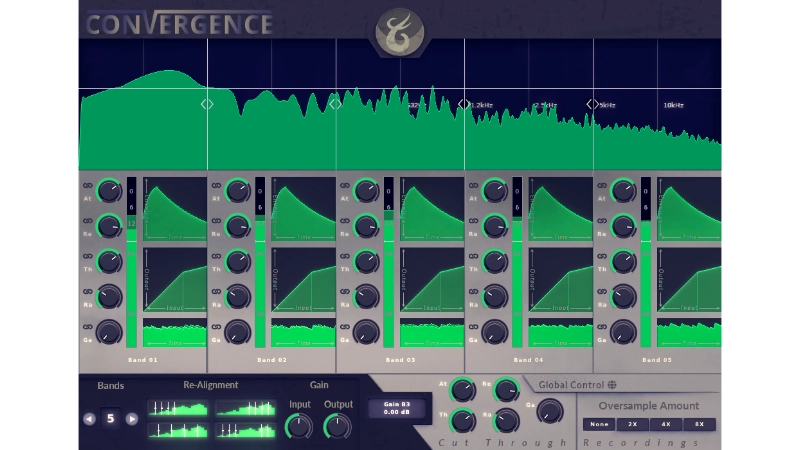The height and width of the screenshot is (450, 800).
Task: Select the bottom-left Re-Alignment preset thumbnail
Action: (x=178, y=430)
